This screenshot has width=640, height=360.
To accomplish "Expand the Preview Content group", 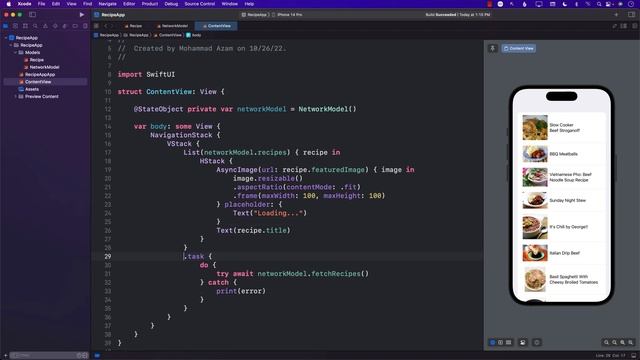I will click(16, 96).
